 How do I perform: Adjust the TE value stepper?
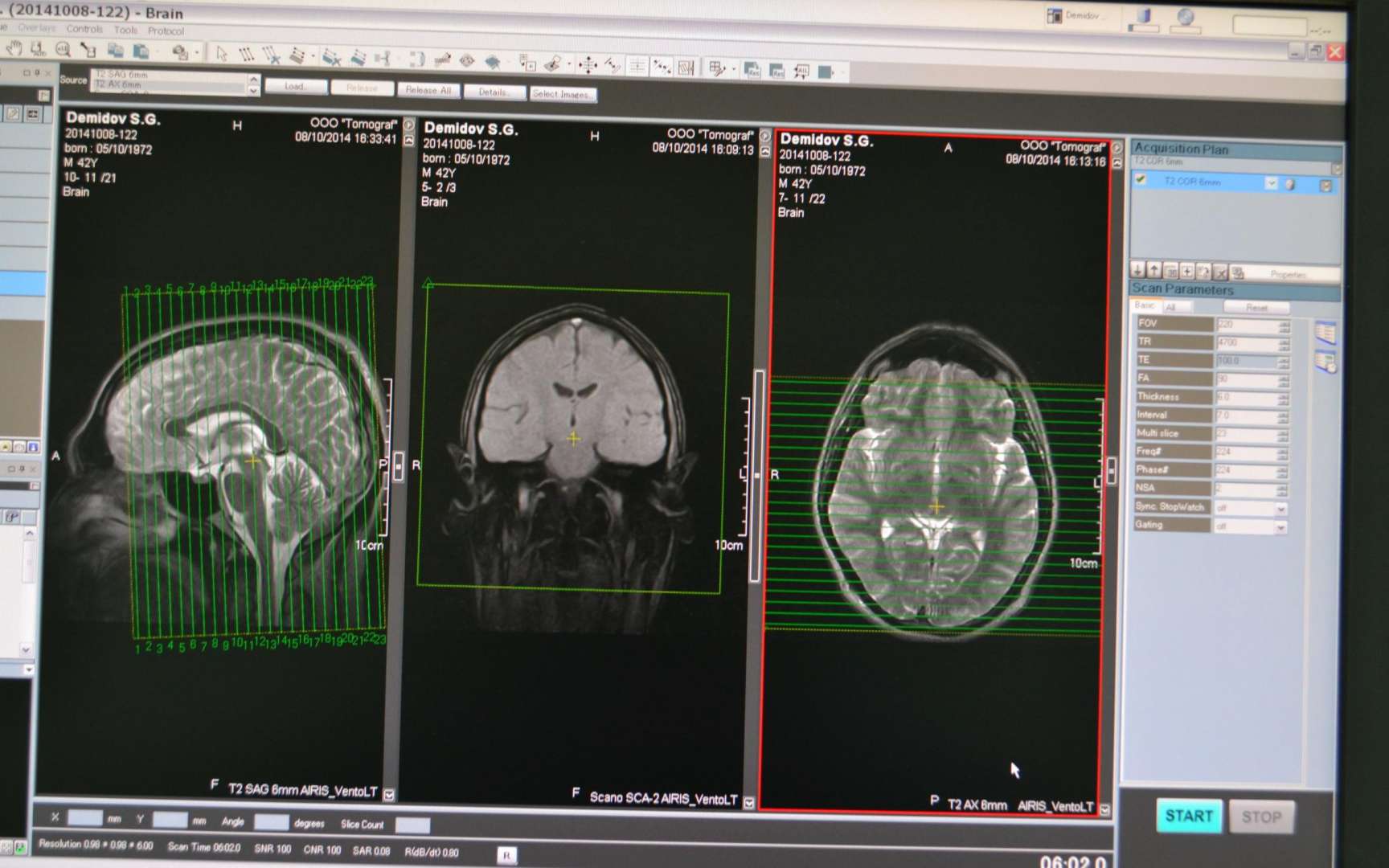point(1283,362)
